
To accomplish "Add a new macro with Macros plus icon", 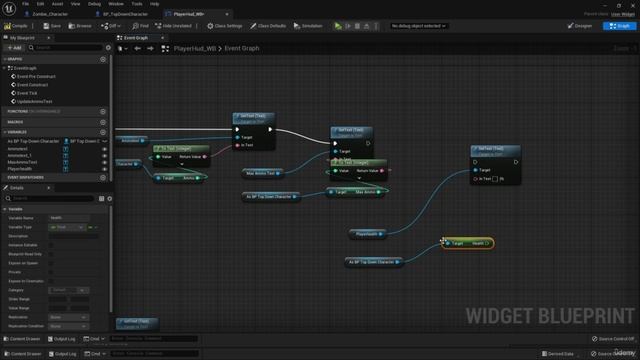I will coord(103,122).
